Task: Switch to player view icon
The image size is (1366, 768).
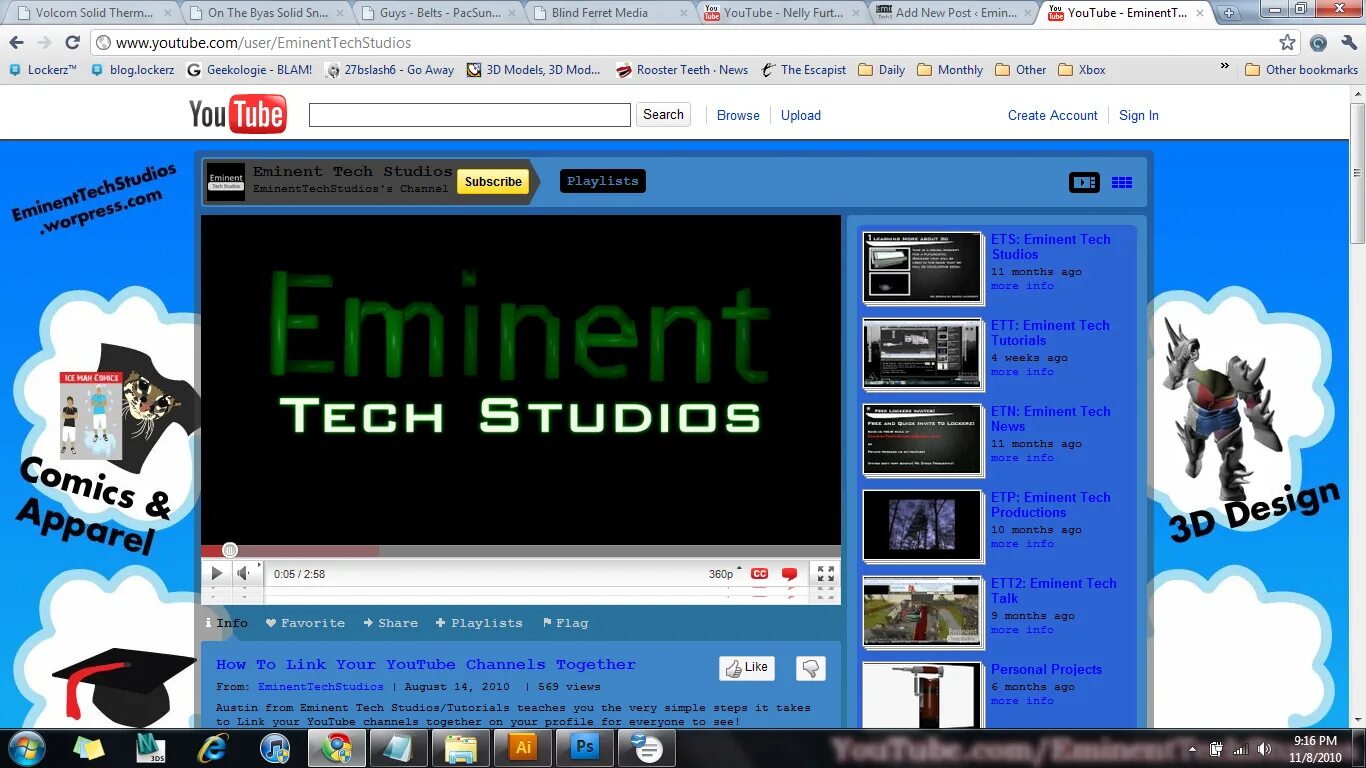Action: pyautogui.click(x=1084, y=182)
